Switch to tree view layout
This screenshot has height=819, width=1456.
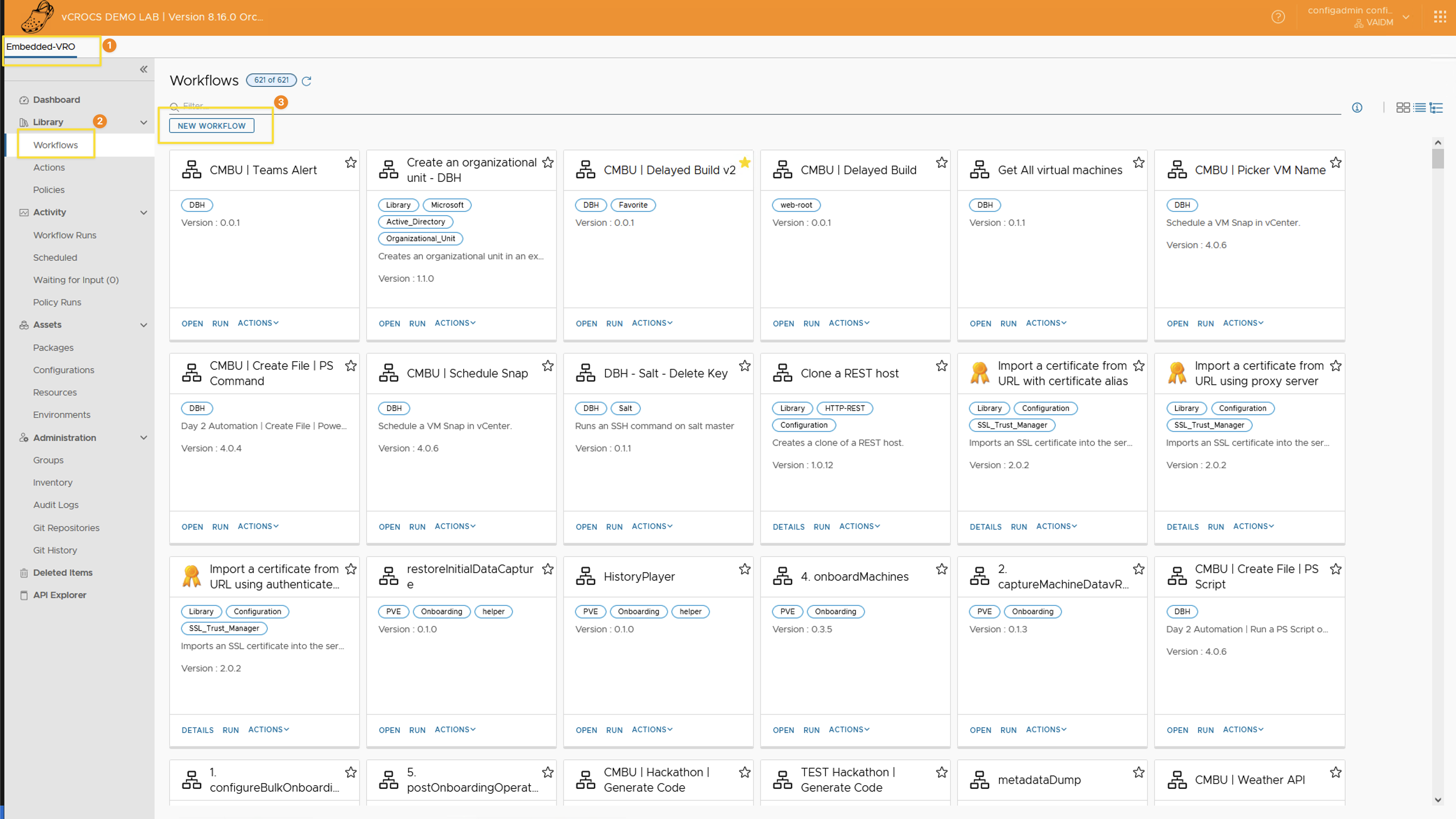(x=1436, y=107)
